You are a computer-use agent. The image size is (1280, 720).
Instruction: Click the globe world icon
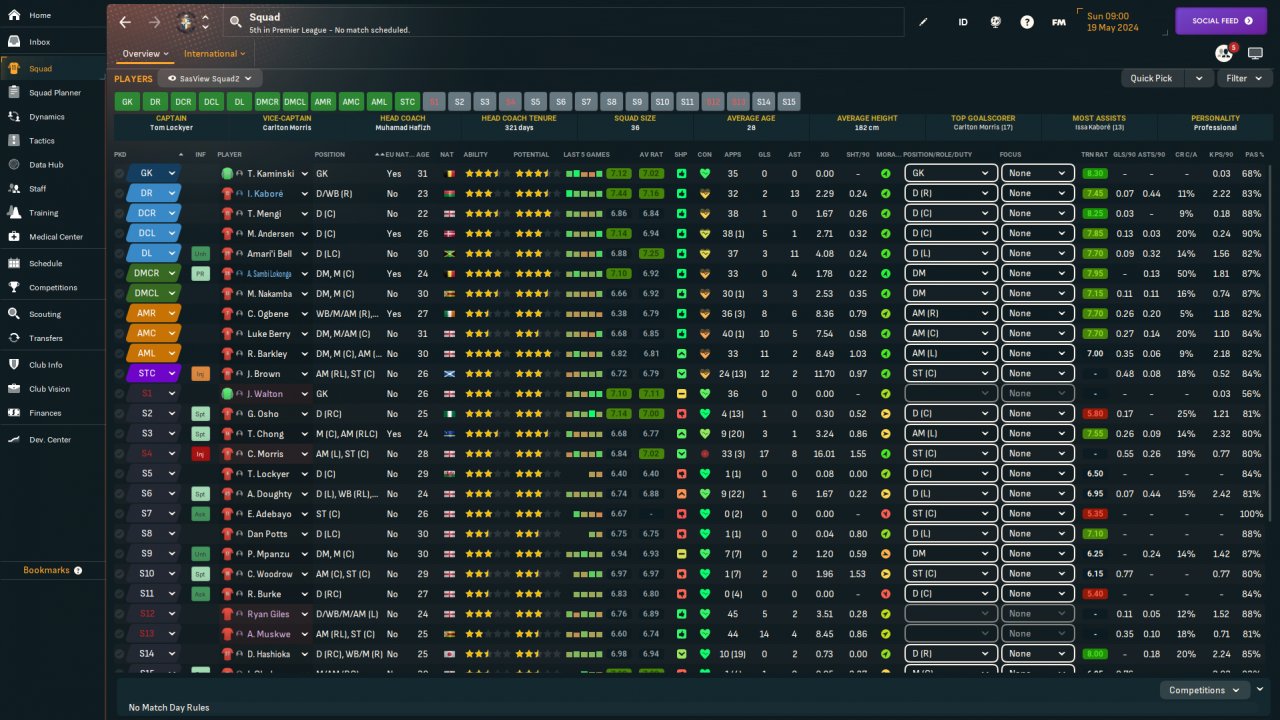[995, 22]
